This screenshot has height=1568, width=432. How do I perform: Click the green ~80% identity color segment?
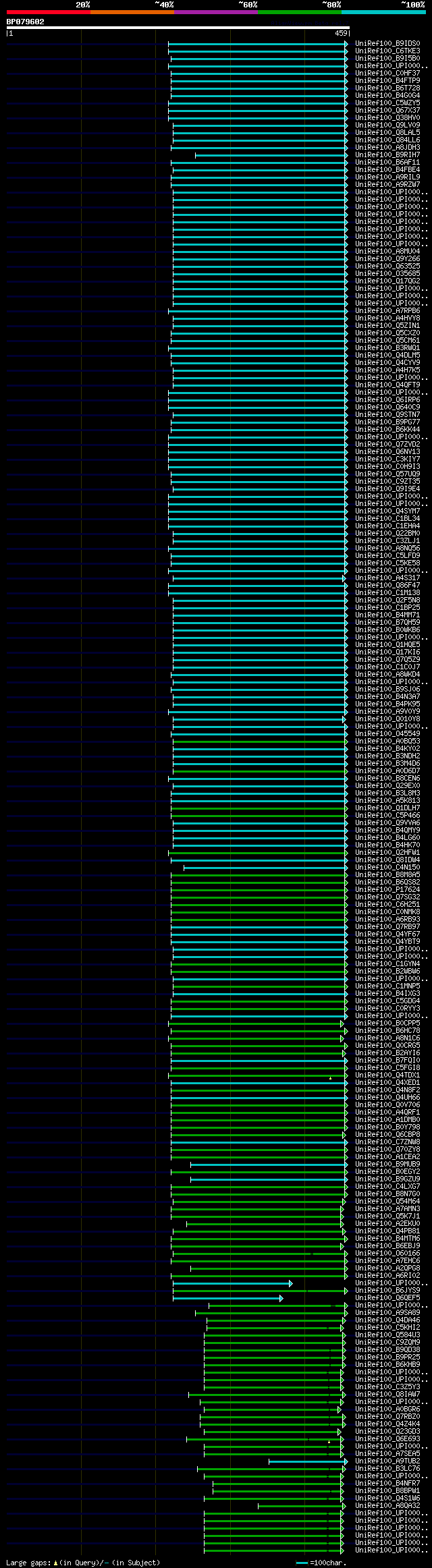click(300, 12)
